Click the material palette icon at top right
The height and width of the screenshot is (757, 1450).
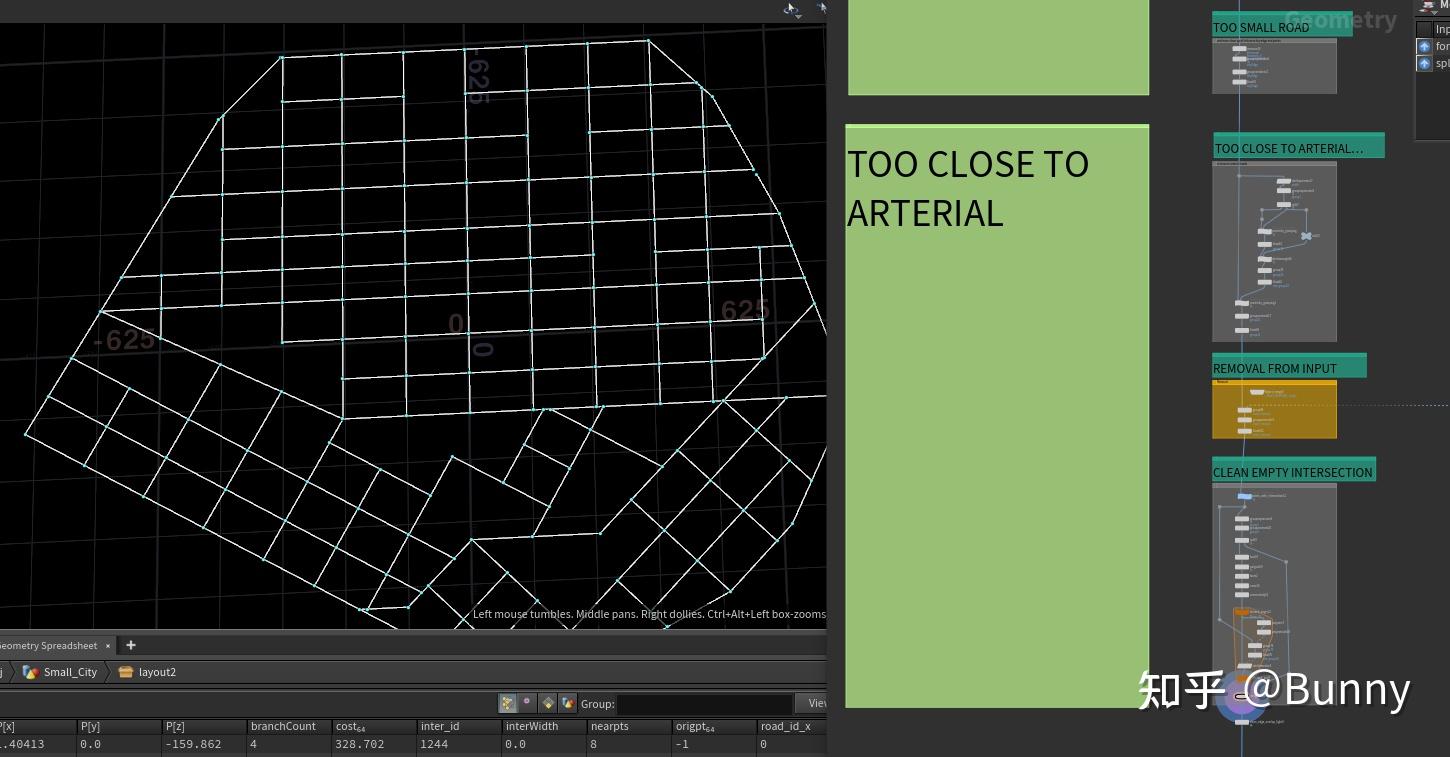1428,6
